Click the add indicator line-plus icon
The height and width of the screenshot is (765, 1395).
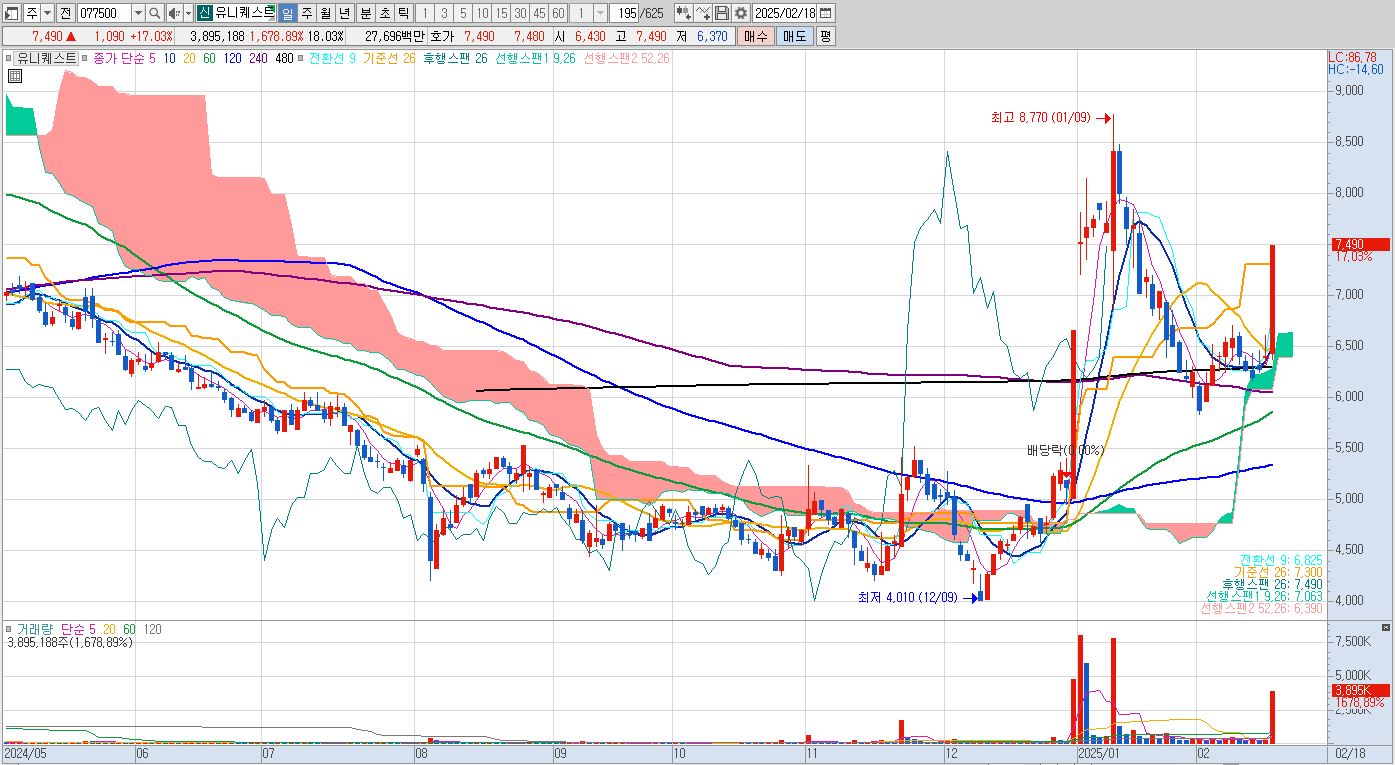coord(701,13)
